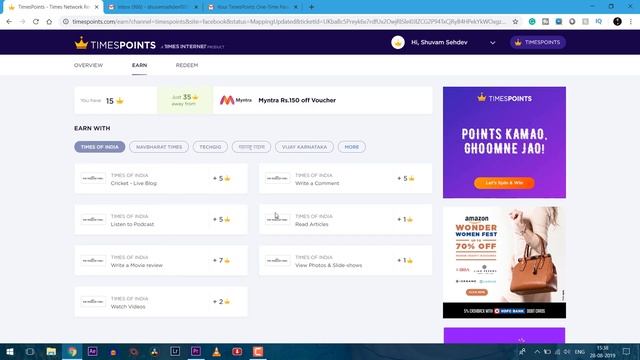Expand the Shuvam Sehdev account dropdown arrow
Image resolution: width=640 pixels, height=360 pixels.
click(493, 42)
